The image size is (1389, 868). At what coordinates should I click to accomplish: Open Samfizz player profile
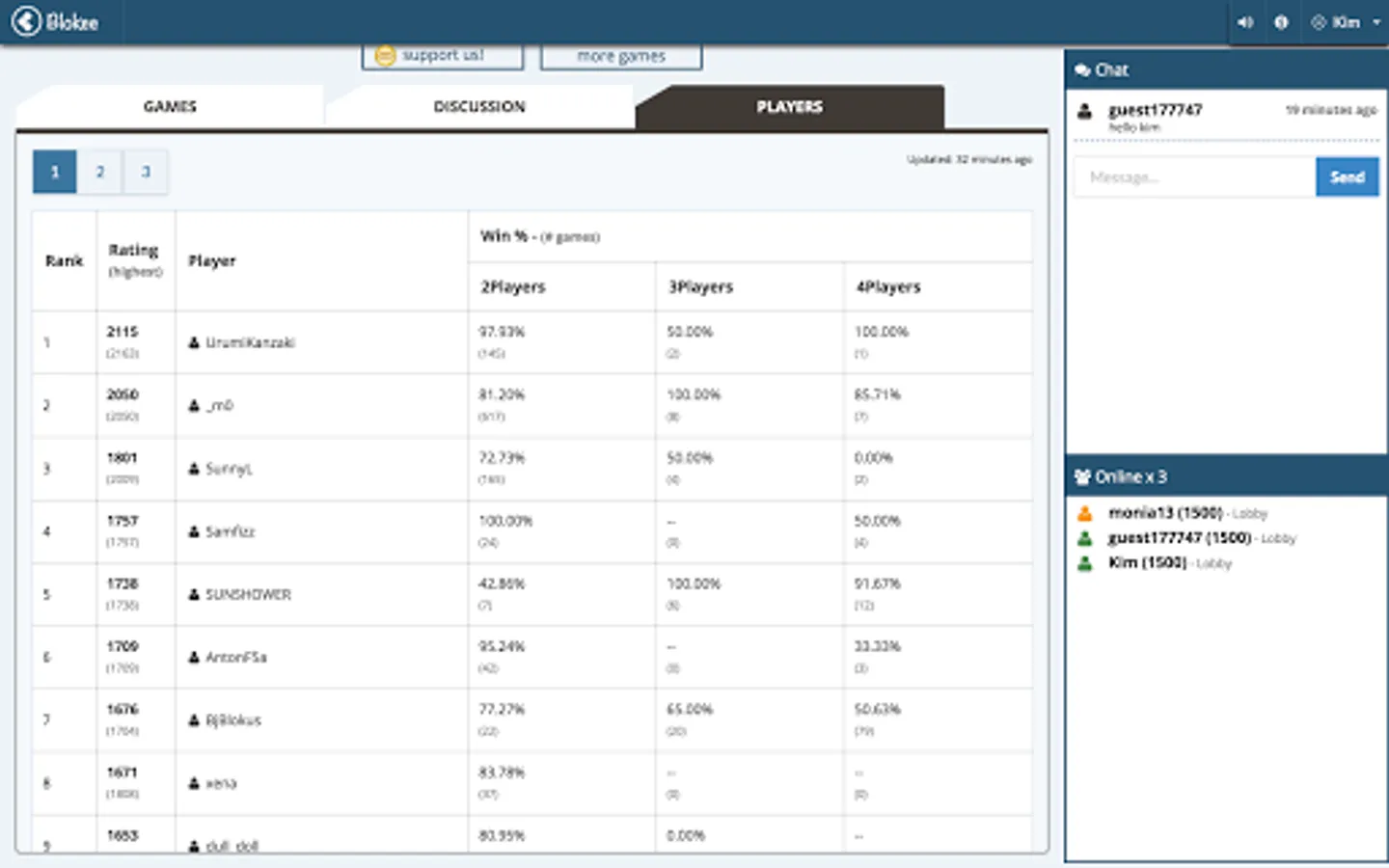[230, 531]
